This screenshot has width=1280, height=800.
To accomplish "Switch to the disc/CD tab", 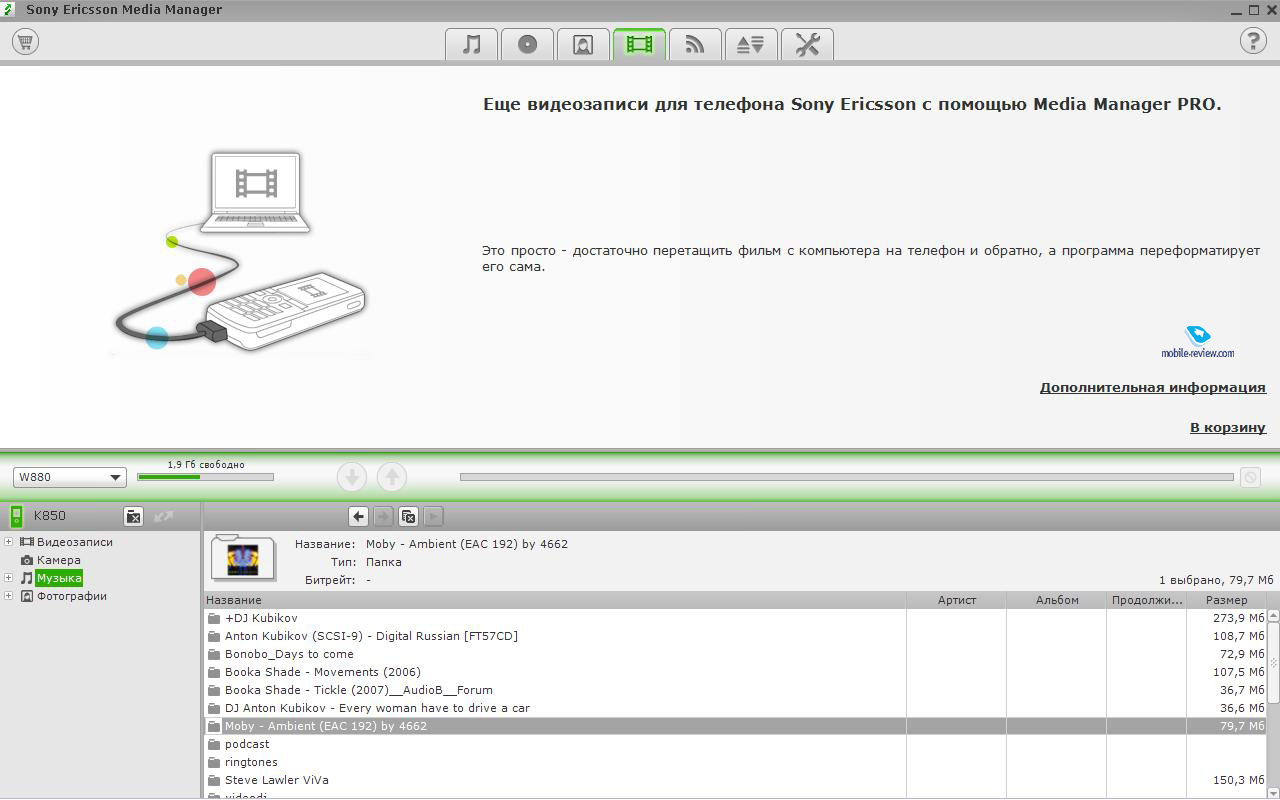I will coord(528,44).
